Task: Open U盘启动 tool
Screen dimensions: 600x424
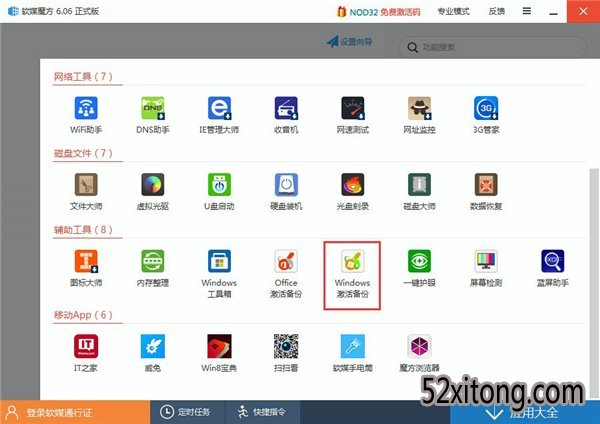Action: [x=219, y=184]
